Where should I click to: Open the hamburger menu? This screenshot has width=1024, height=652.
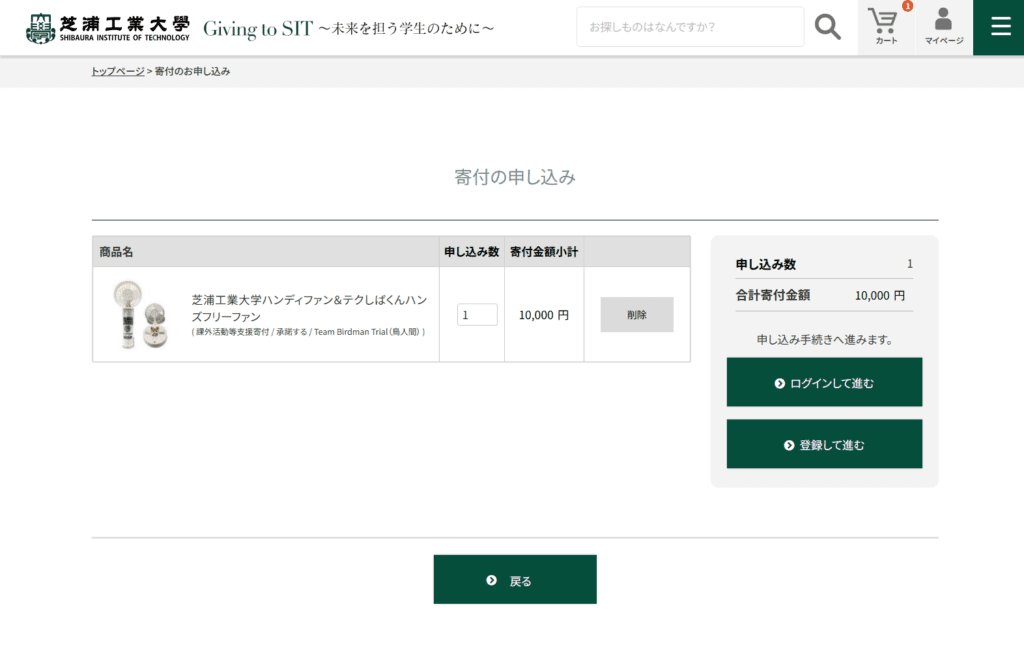tap(1000, 27)
